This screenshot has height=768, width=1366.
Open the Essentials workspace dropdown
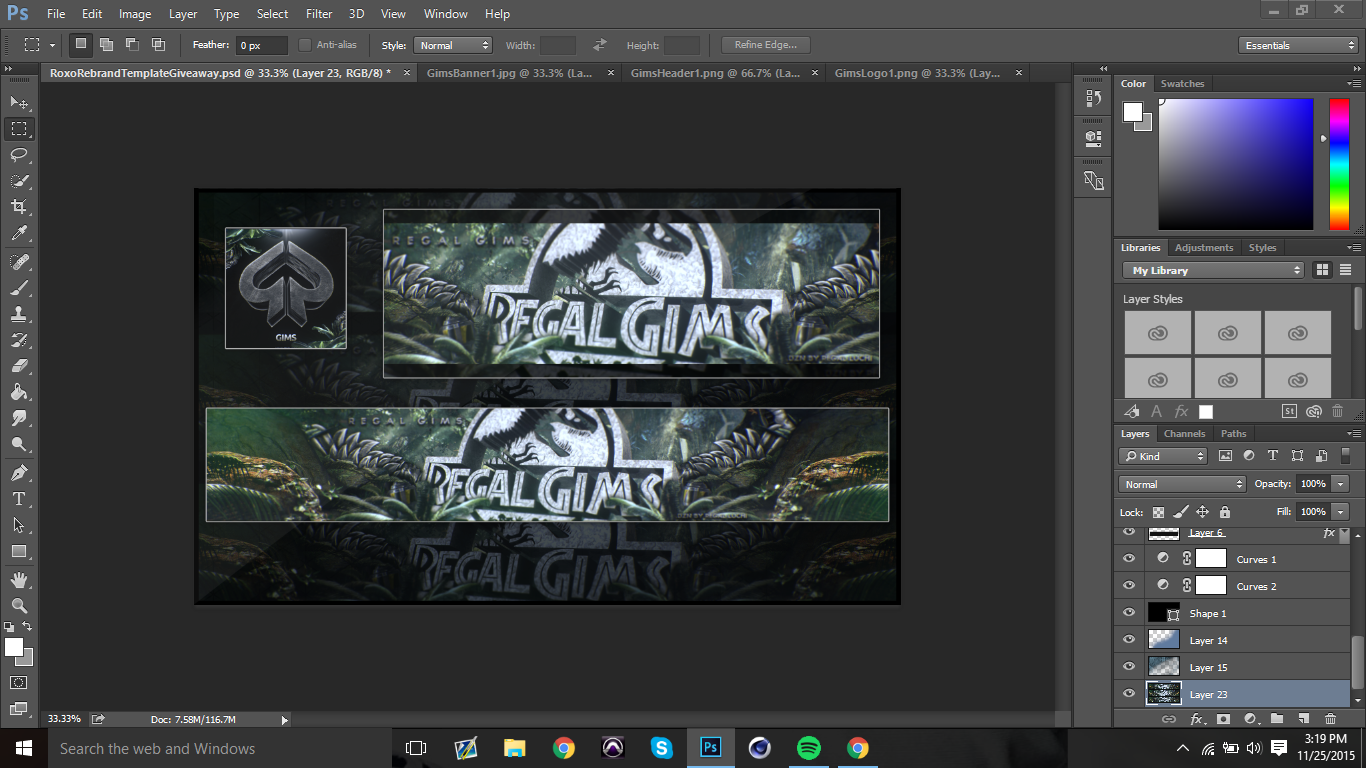[1297, 45]
